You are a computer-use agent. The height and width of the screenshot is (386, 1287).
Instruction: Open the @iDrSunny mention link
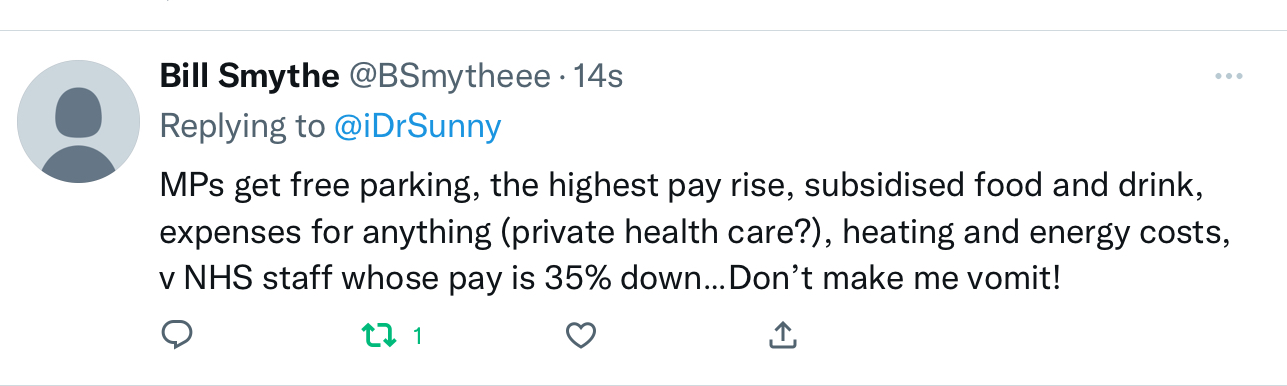[417, 127]
